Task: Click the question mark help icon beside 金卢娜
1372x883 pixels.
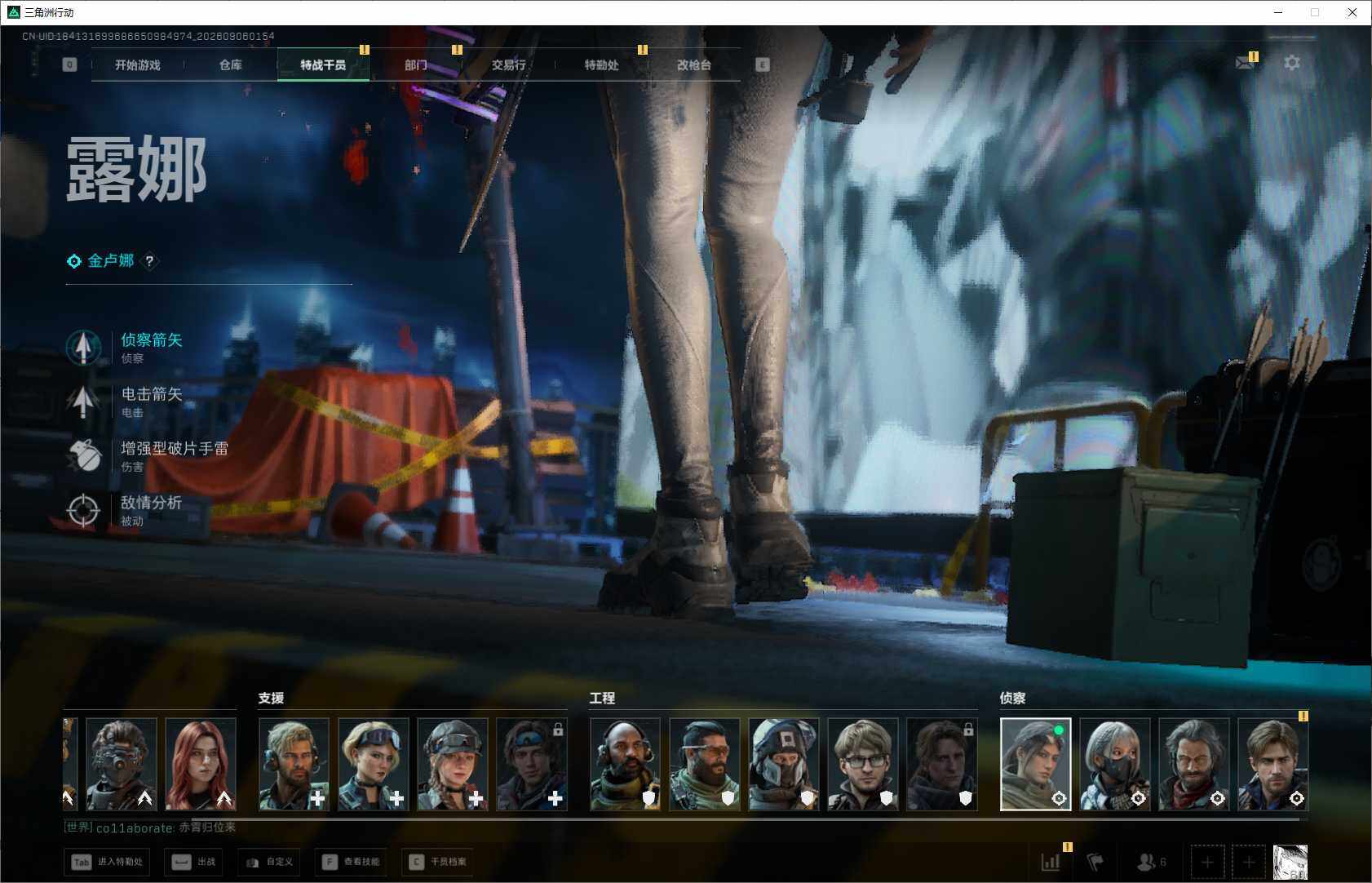Action: (149, 261)
